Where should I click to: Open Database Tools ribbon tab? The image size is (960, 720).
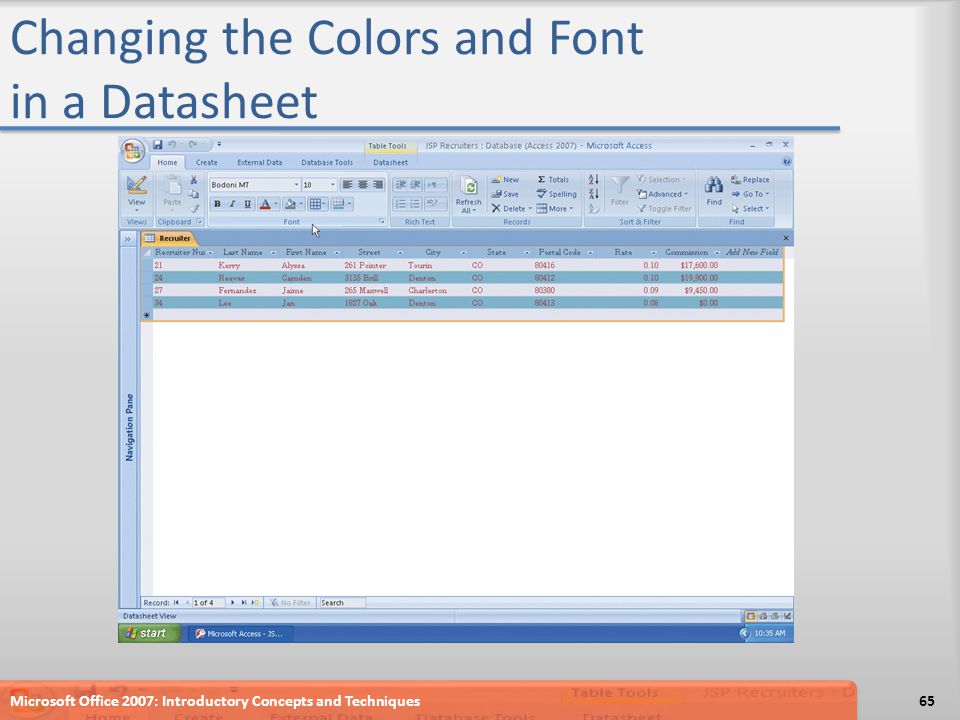pos(327,162)
